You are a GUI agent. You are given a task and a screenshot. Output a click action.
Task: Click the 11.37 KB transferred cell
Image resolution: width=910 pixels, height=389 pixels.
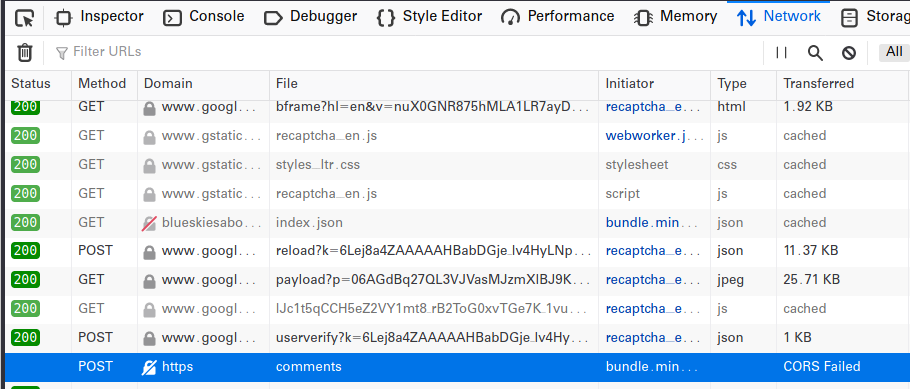click(x=810, y=251)
